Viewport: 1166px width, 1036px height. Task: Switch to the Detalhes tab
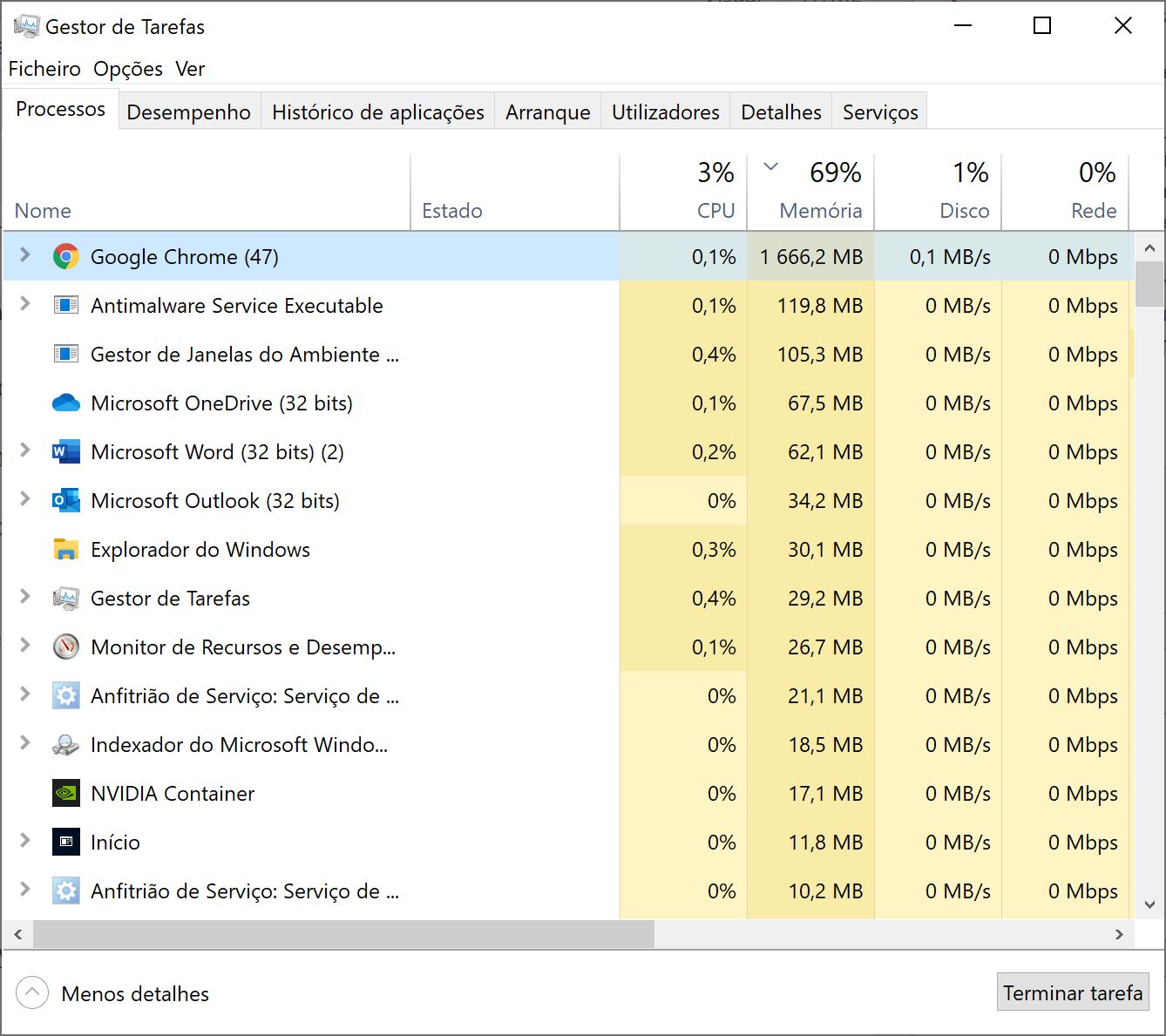[x=782, y=112]
